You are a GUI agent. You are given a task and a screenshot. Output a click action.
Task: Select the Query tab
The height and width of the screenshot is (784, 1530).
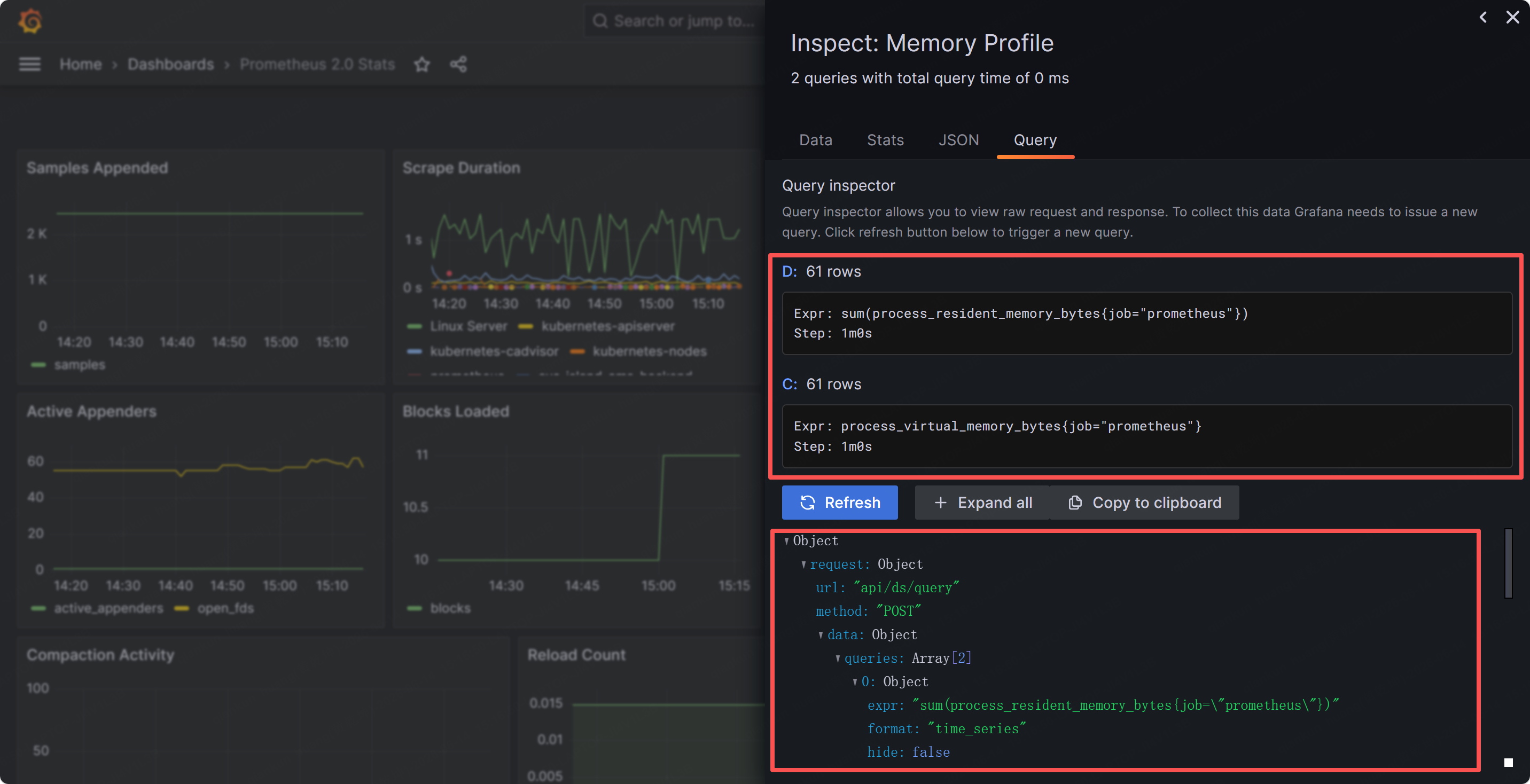[x=1035, y=140]
